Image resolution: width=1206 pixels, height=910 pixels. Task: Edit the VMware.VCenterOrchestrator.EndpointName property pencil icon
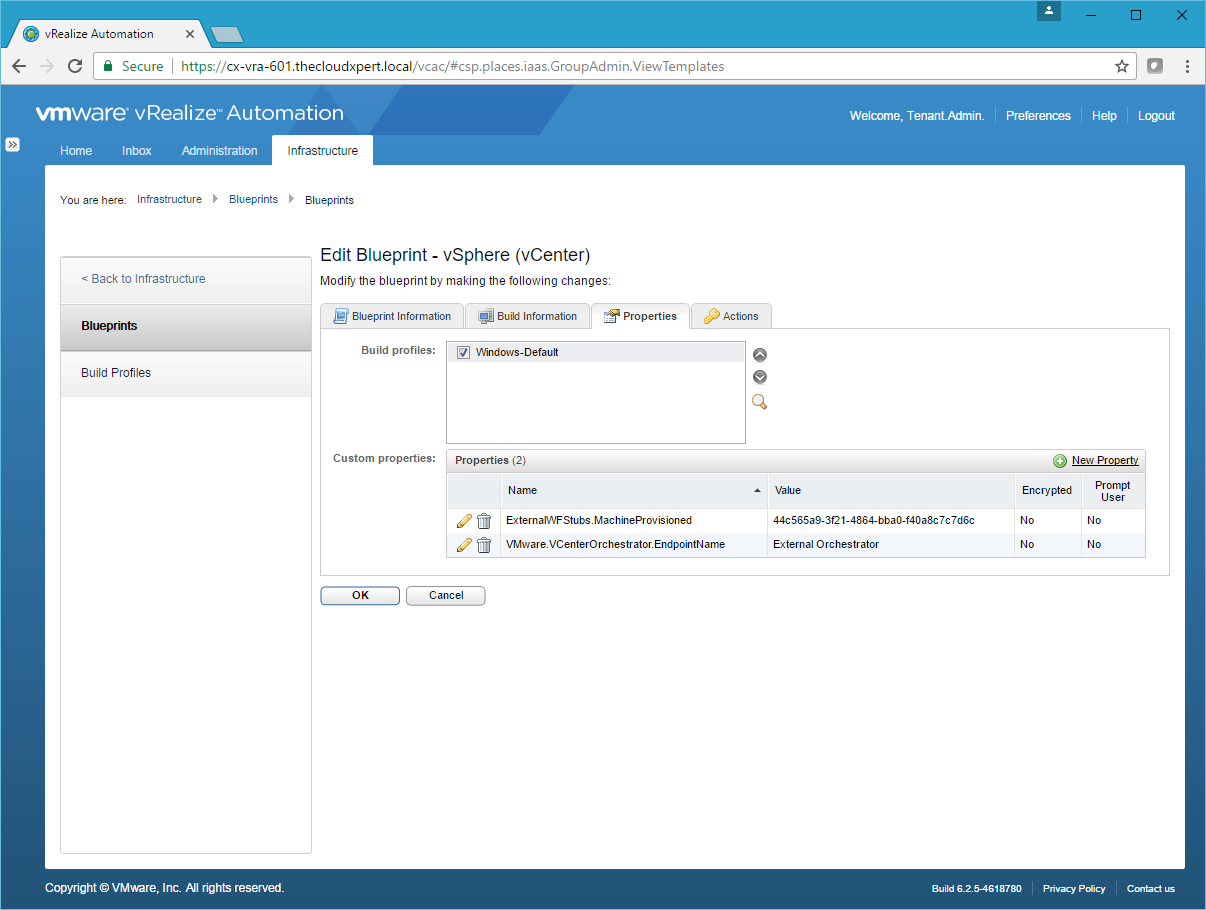tap(463, 545)
